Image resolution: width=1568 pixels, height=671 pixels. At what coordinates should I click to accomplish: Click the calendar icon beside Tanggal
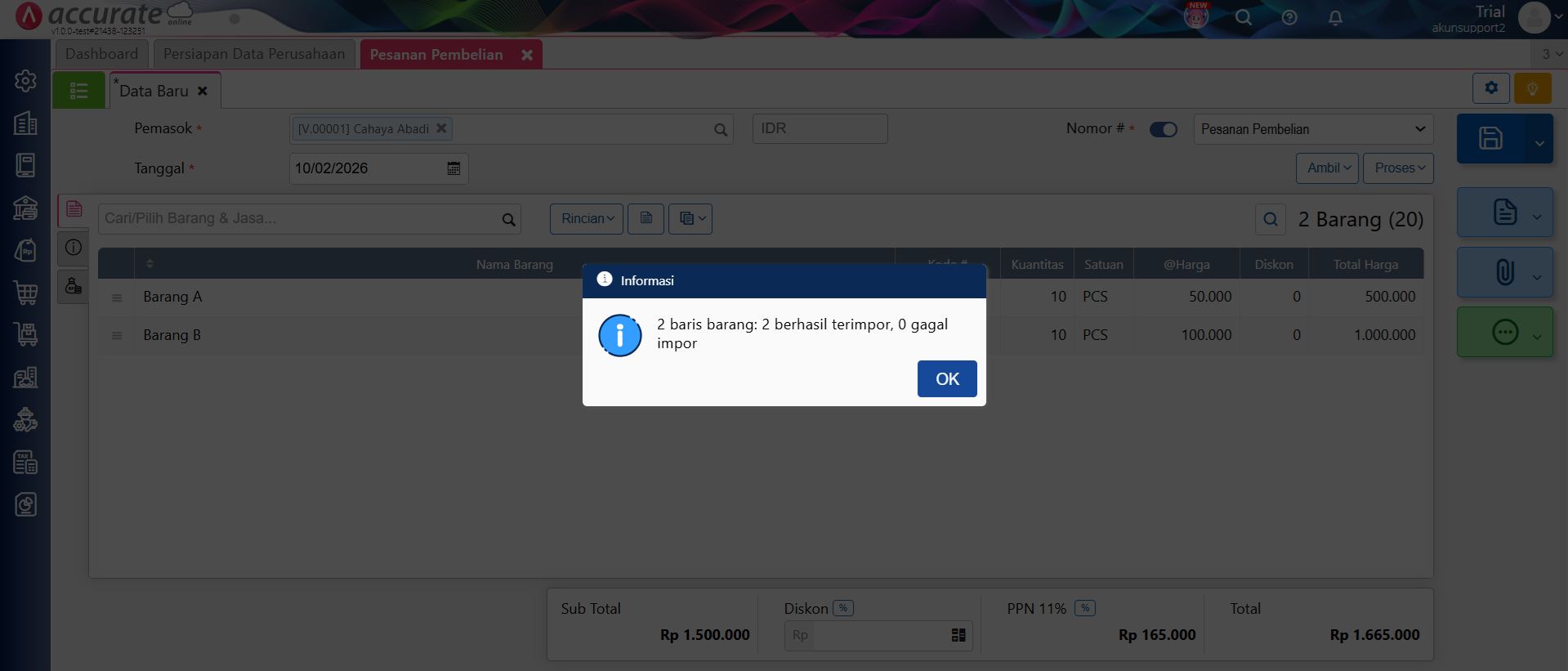[453, 168]
